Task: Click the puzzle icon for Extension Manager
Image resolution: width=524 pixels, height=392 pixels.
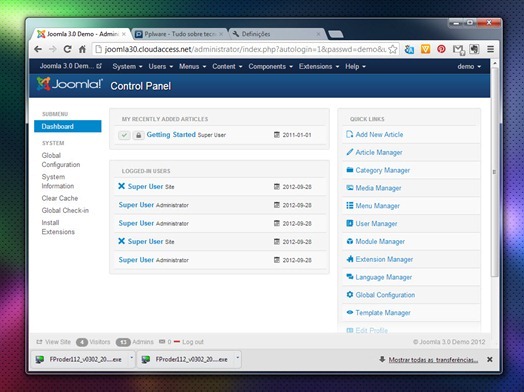Action: coord(350,259)
